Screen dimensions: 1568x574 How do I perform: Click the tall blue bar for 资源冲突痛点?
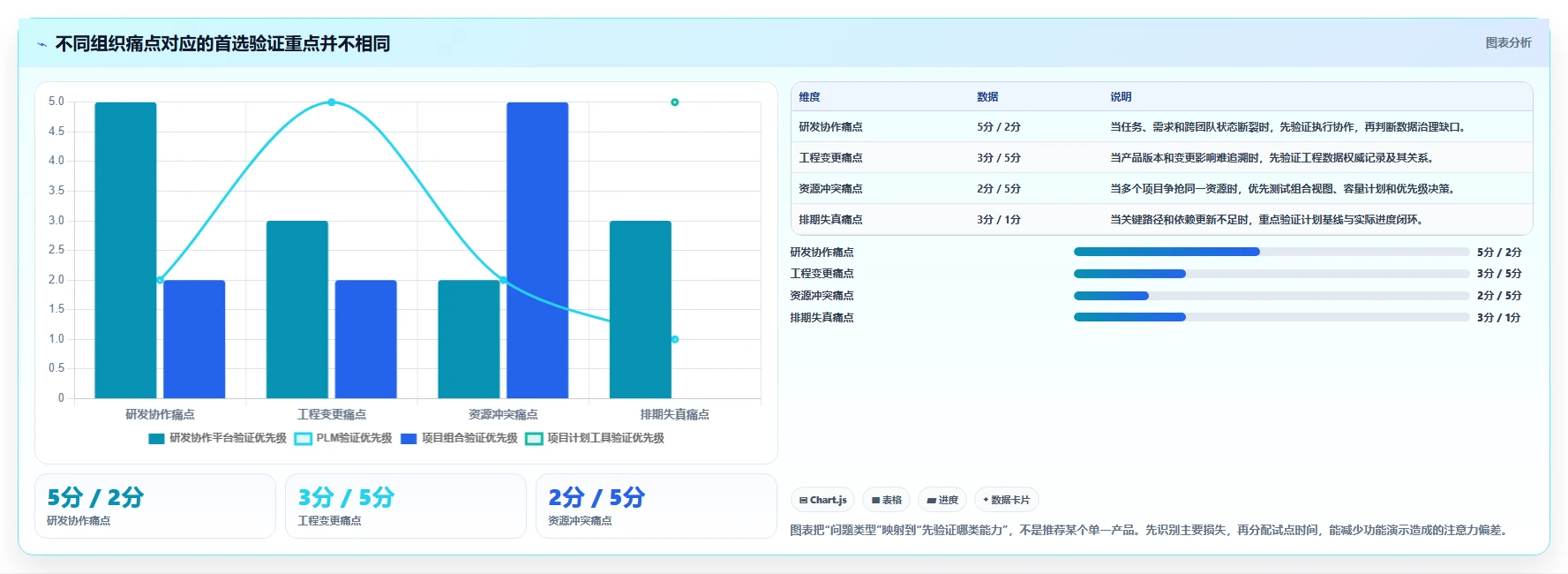click(537, 250)
